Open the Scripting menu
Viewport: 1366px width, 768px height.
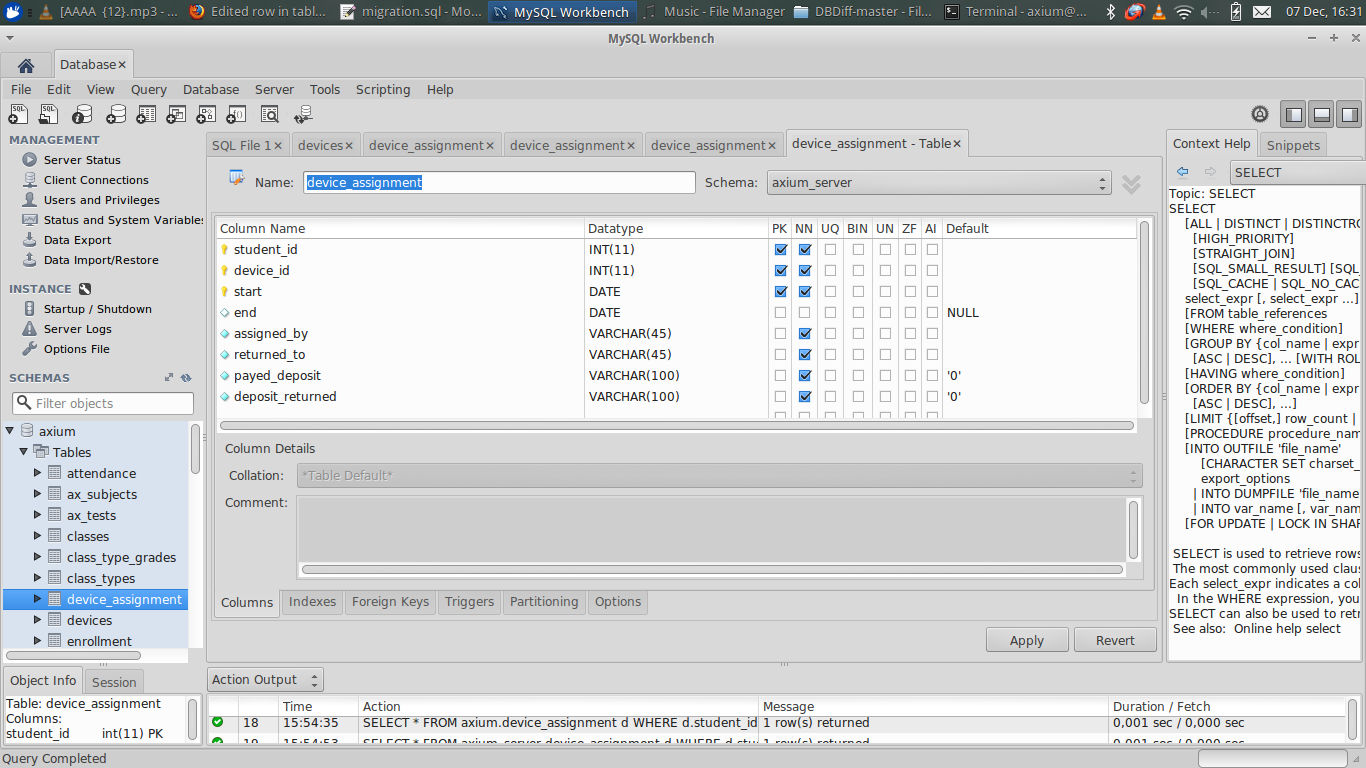point(383,89)
